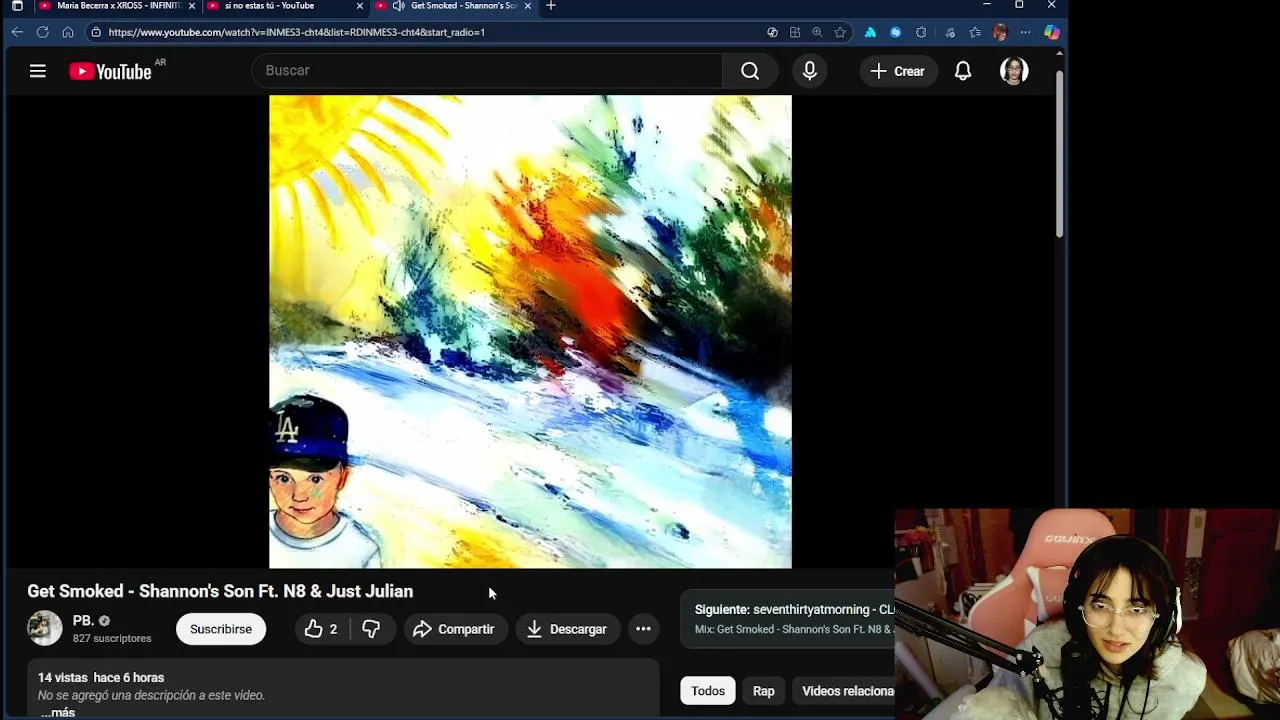Close the Maria Becerra tab

pyautogui.click(x=192, y=6)
